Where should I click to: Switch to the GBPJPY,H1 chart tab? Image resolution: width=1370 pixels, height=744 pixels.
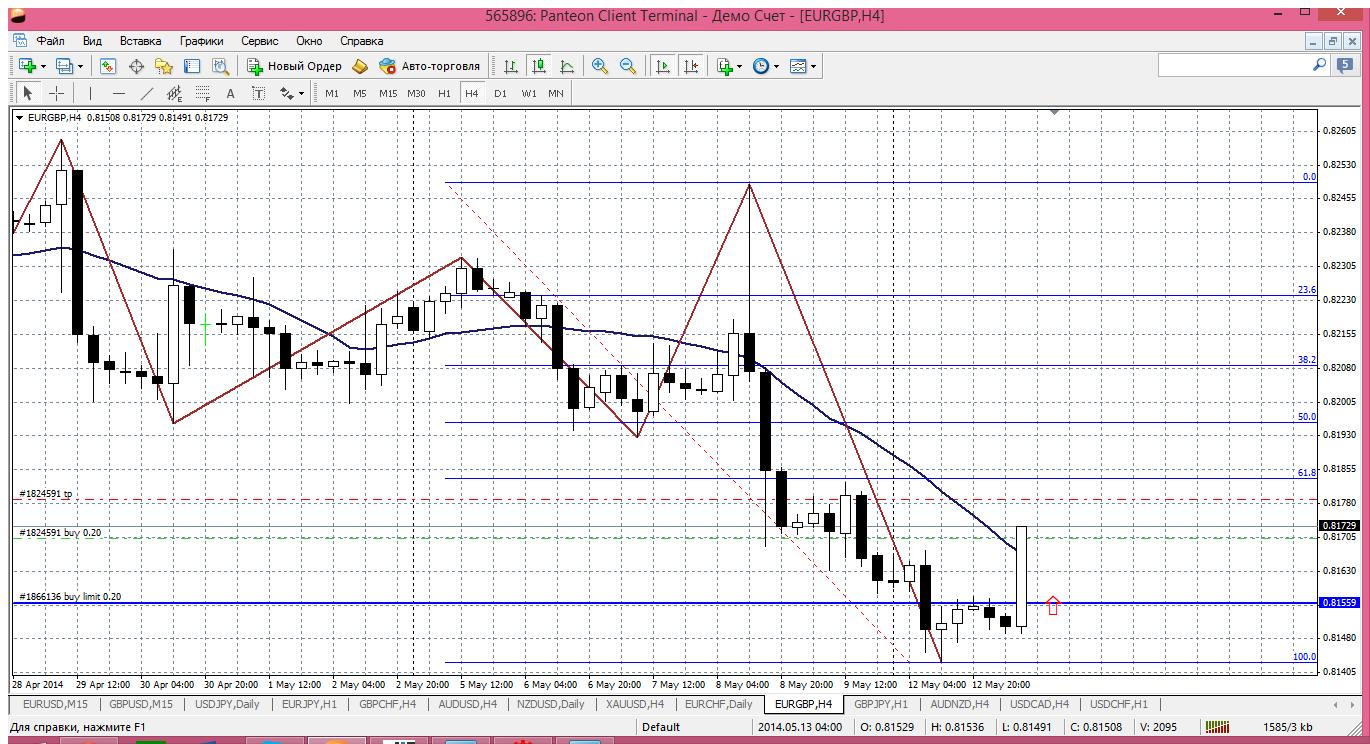tap(880, 704)
